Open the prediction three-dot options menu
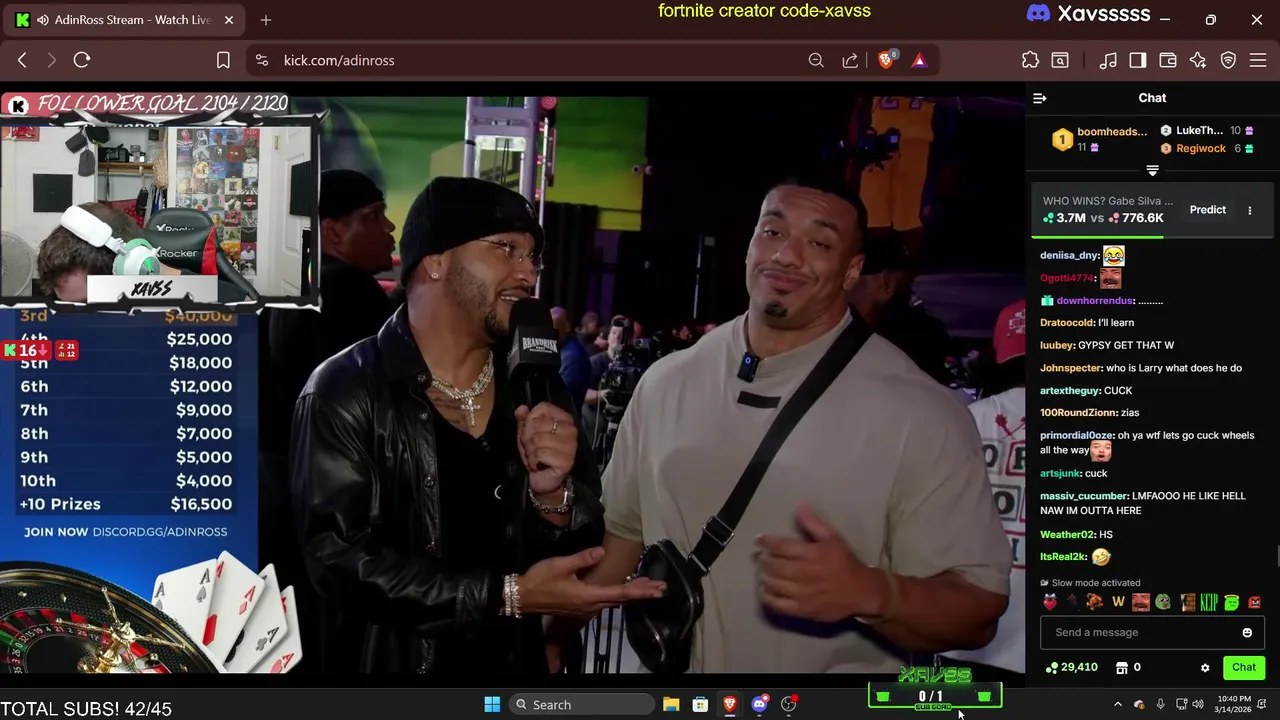Screen dimensions: 1280x720 [x=1249, y=210]
